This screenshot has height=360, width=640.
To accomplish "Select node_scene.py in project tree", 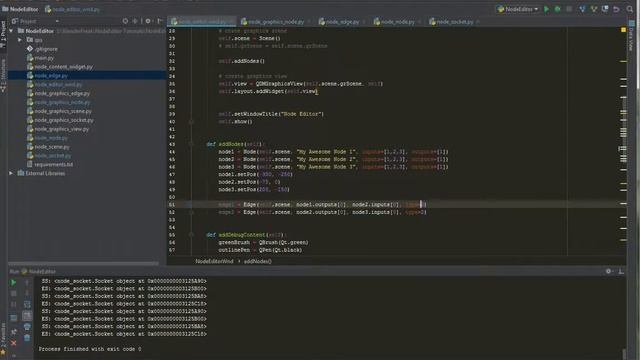I will pyautogui.click(x=52, y=147).
